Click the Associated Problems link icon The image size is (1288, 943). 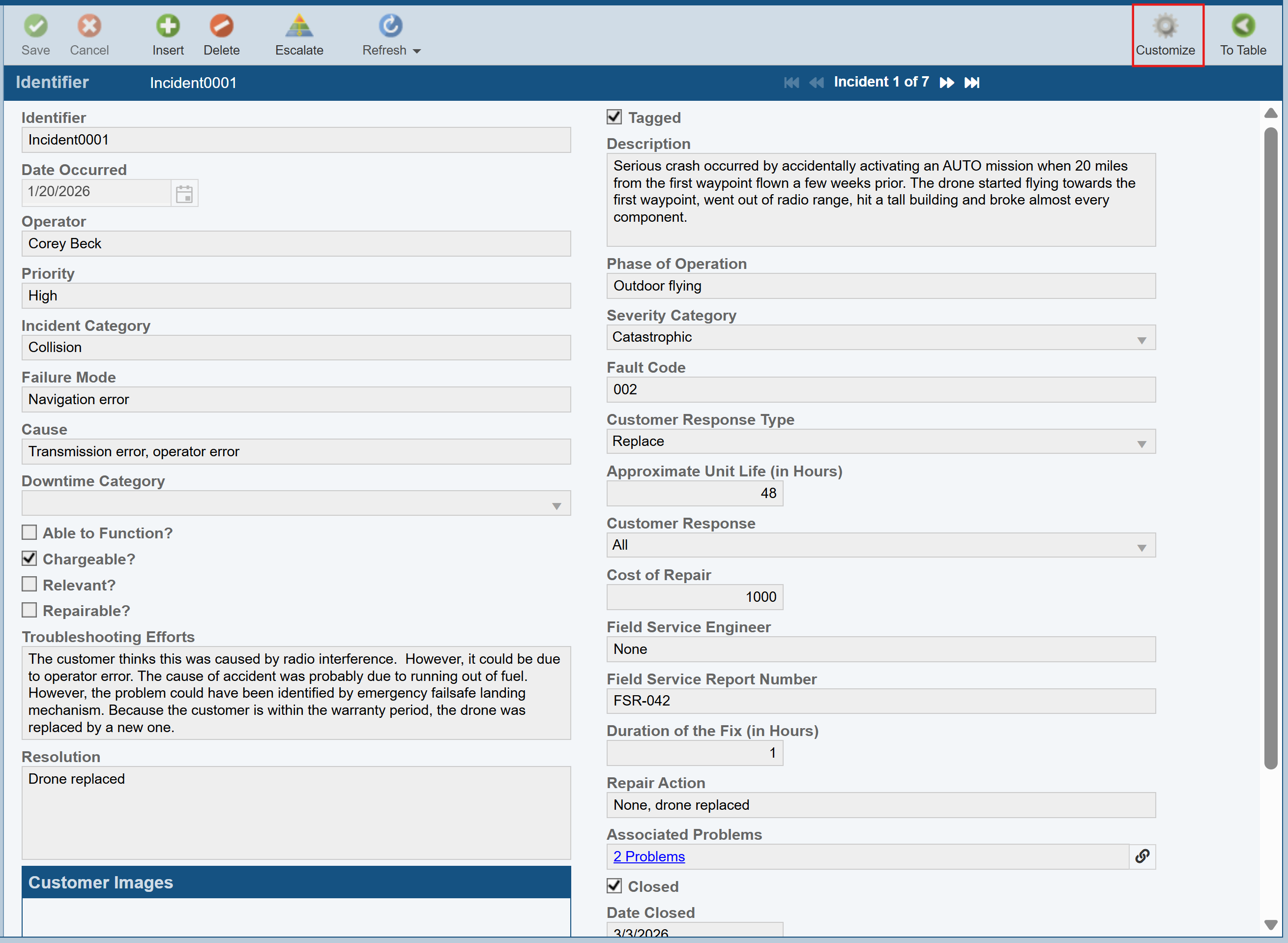(1142, 856)
